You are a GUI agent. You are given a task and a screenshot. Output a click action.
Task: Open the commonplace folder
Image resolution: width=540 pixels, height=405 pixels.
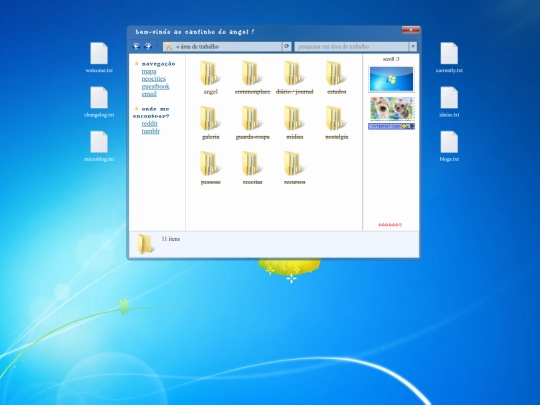[x=252, y=78]
